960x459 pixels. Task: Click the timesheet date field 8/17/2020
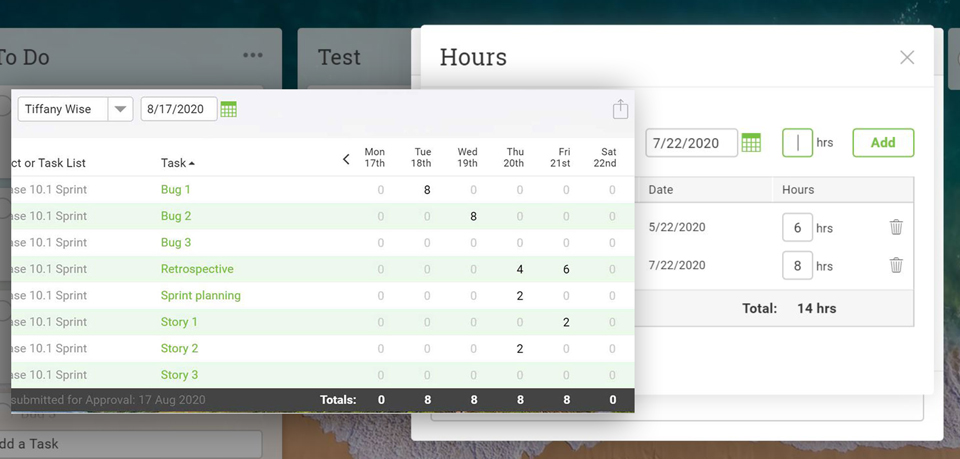[x=179, y=109]
